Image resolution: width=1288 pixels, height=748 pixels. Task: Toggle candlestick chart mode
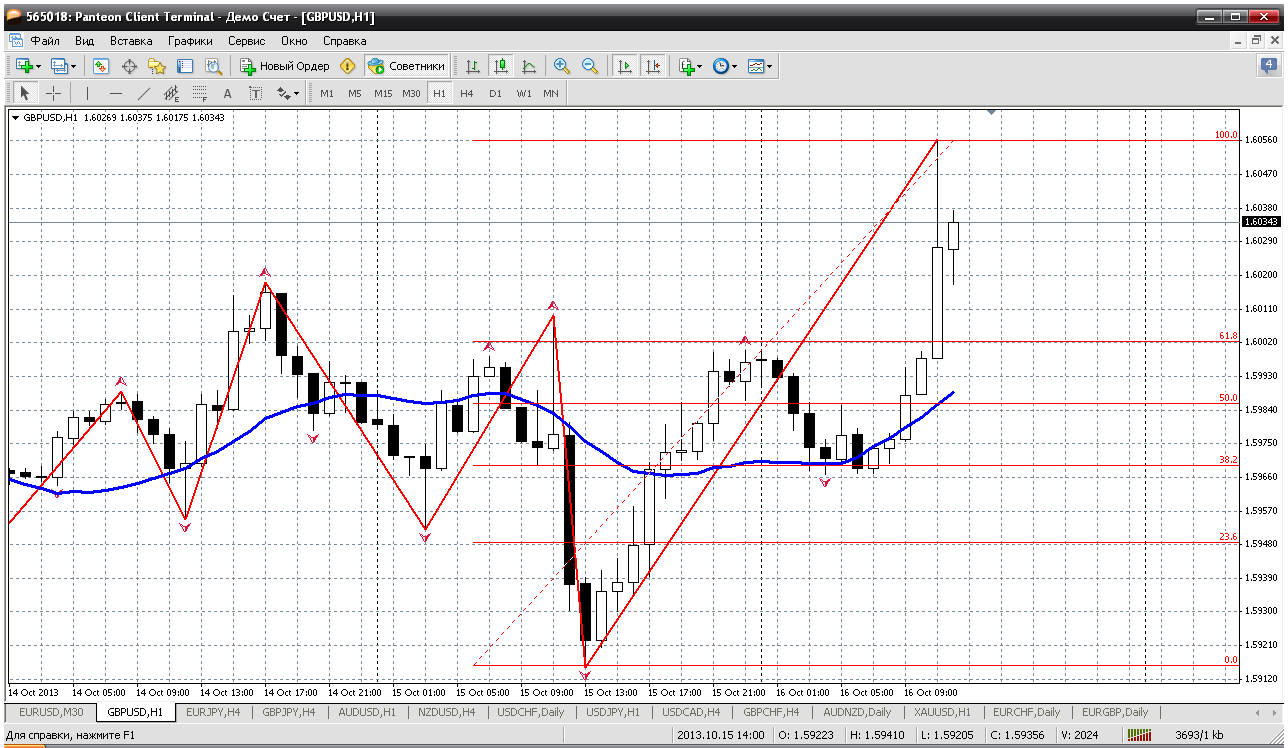(x=501, y=66)
